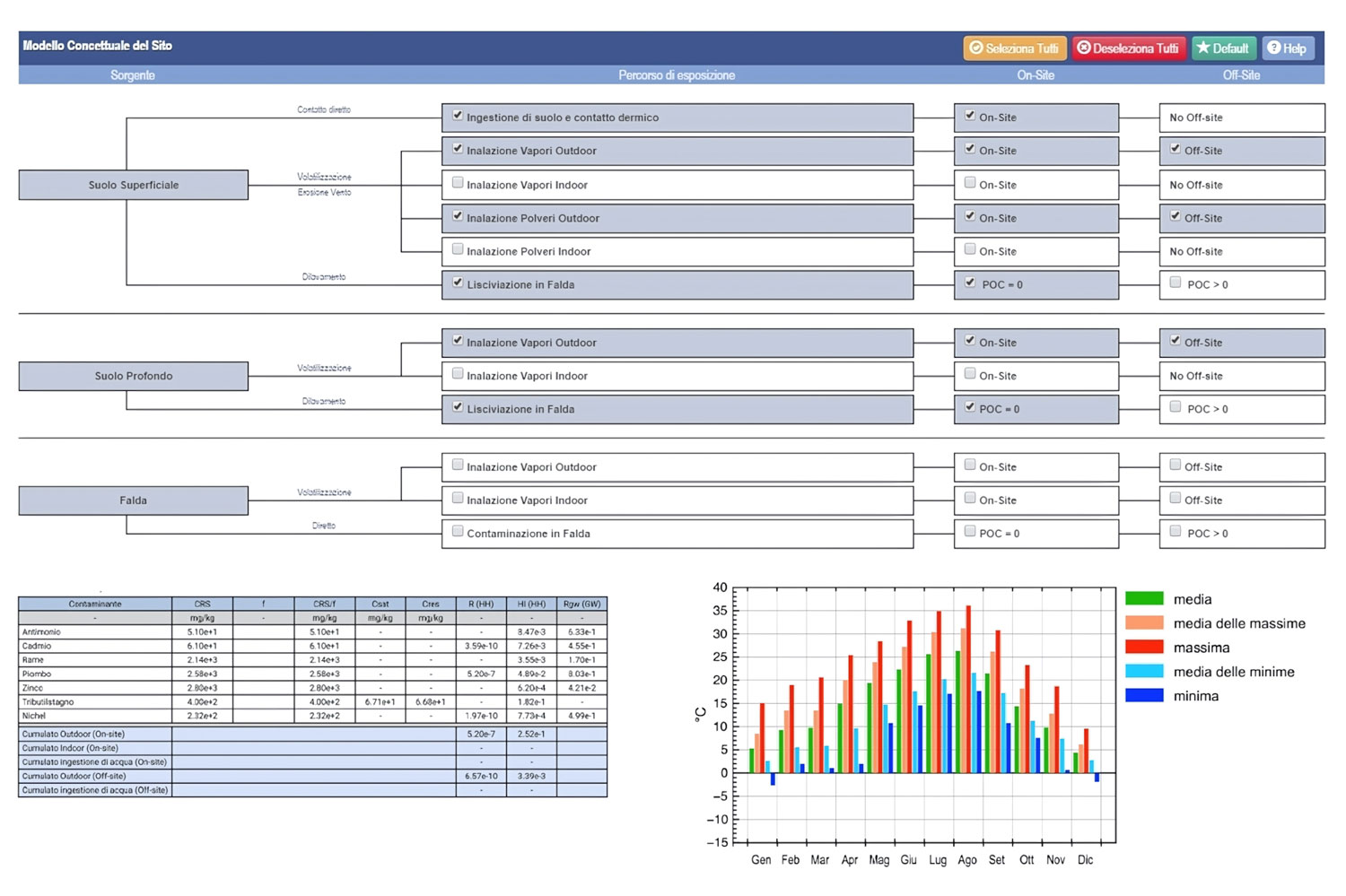Click the red 'massima' legend swatch
The width and height of the screenshot is (1346, 896).
tap(1144, 647)
